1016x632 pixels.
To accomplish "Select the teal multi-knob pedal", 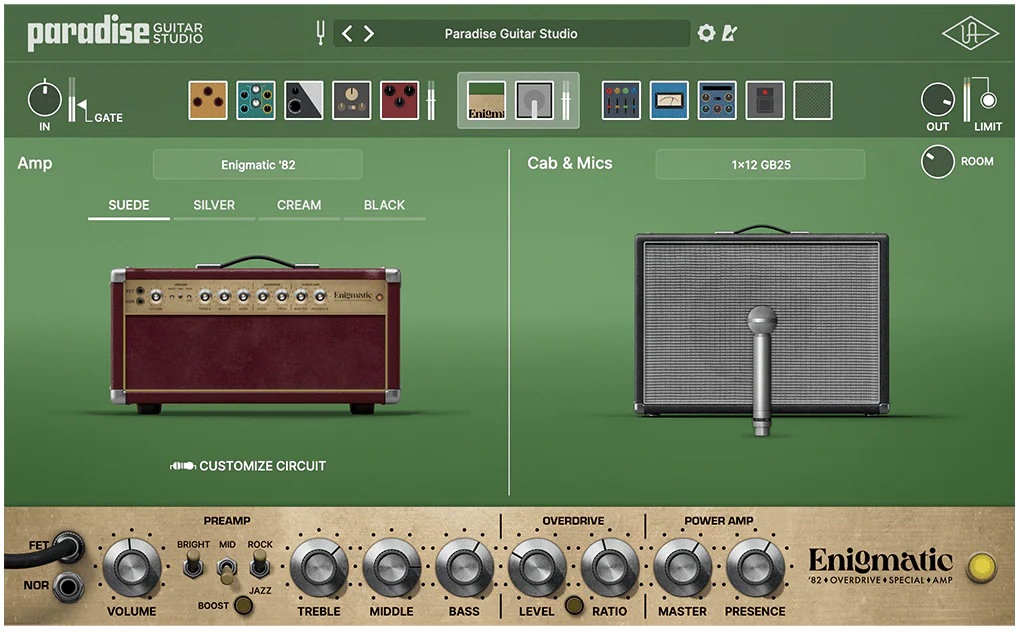I will 256,100.
